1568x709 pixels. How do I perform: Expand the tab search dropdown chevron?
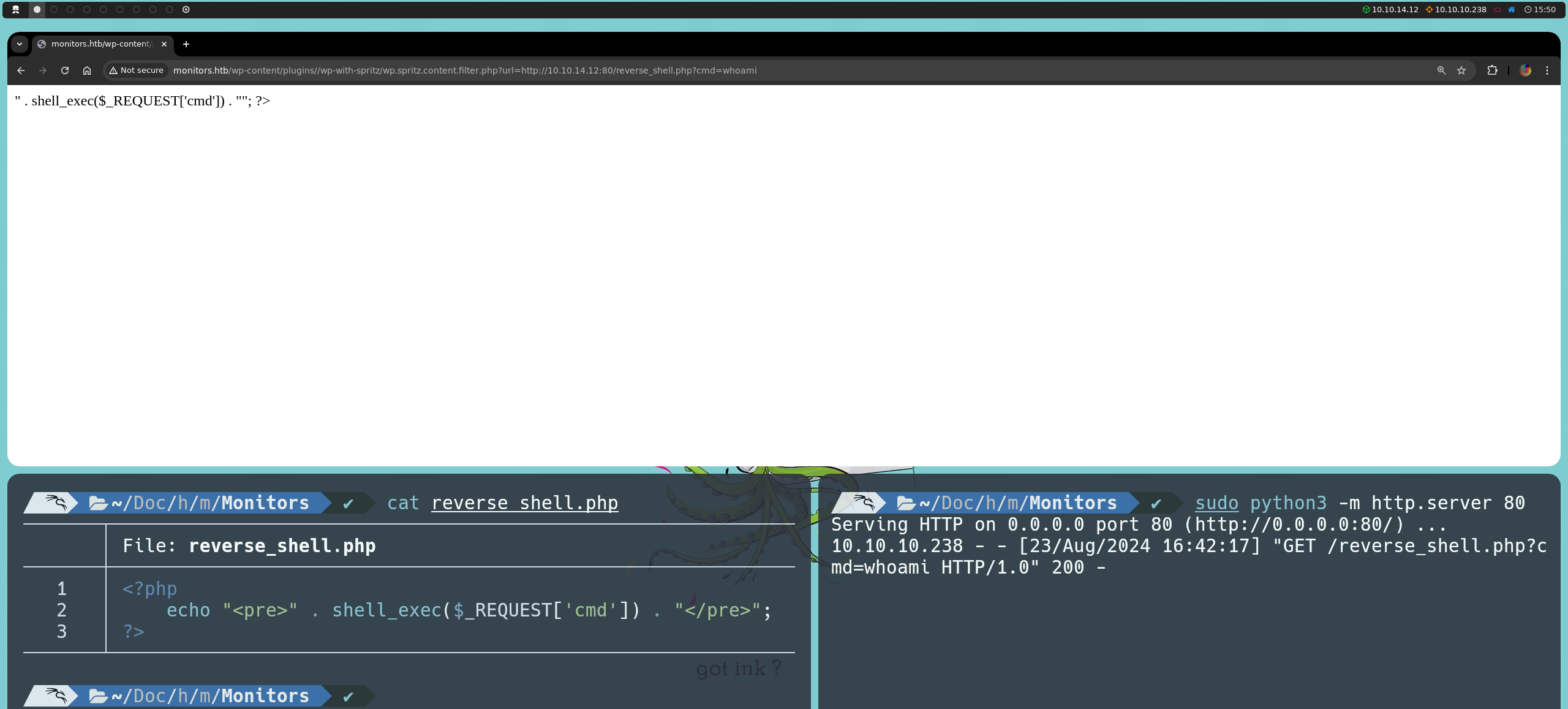(20, 44)
